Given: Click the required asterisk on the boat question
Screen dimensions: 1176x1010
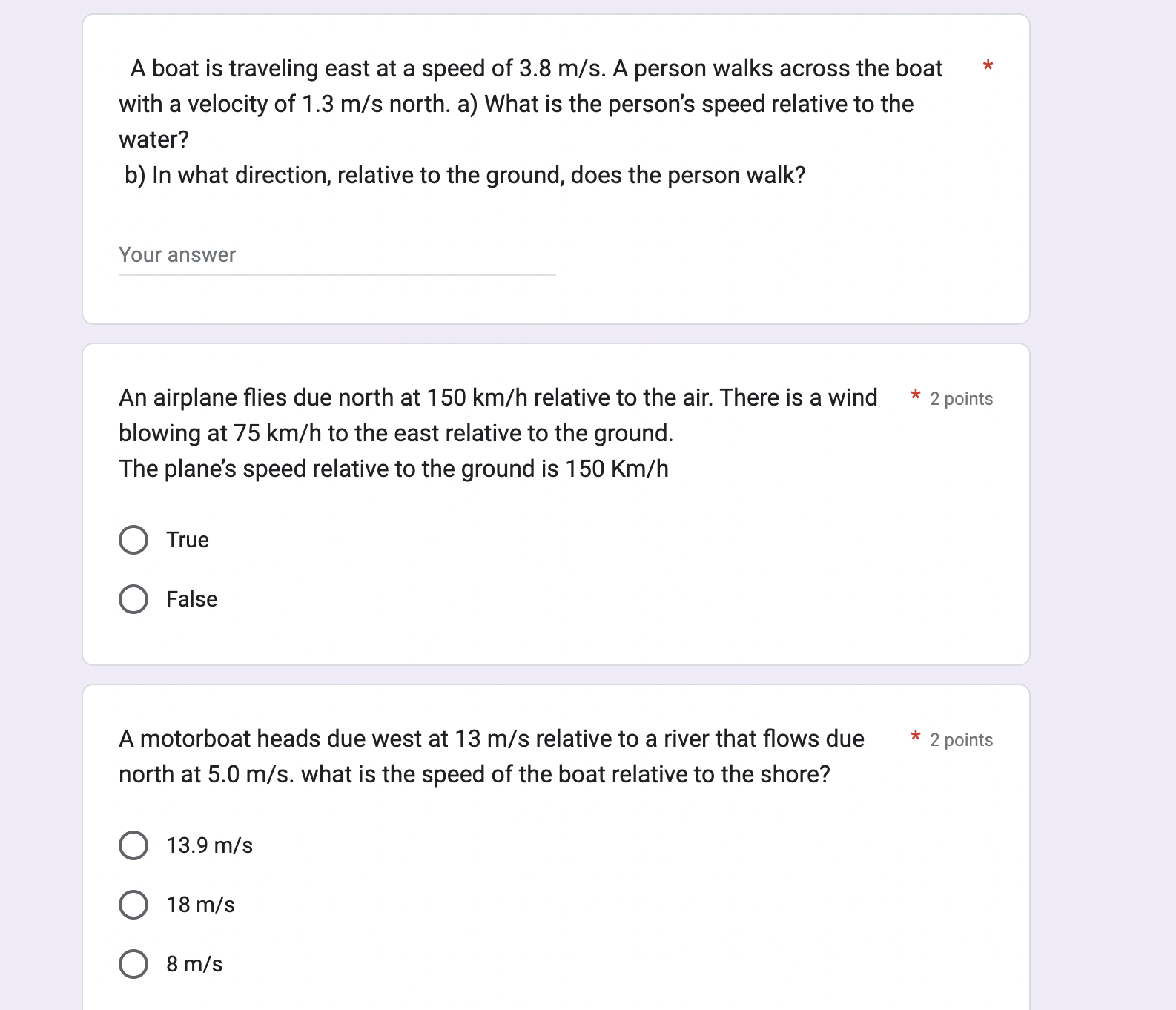Looking at the screenshot, I should 987,67.
